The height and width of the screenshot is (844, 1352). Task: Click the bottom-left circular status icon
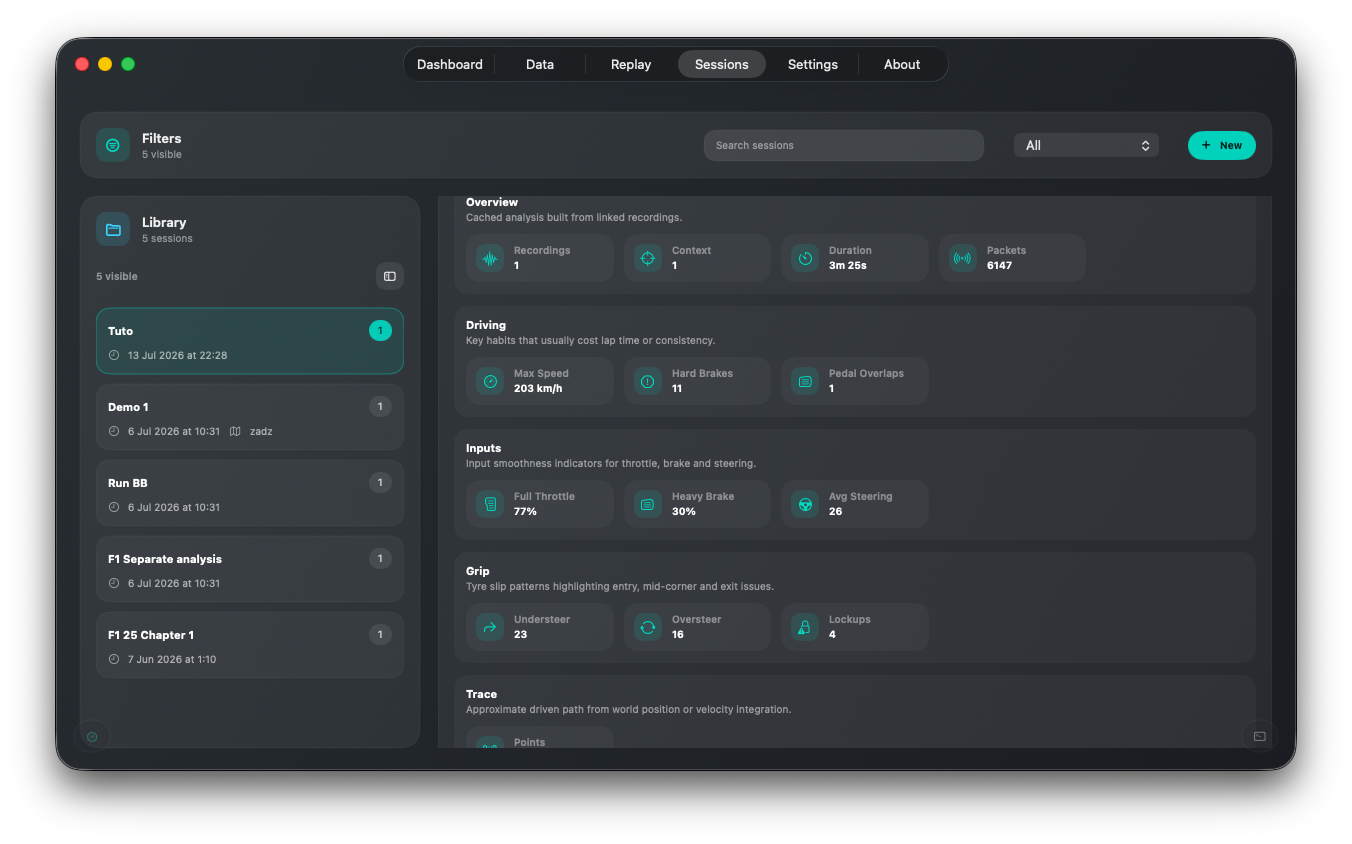tap(92, 737)
